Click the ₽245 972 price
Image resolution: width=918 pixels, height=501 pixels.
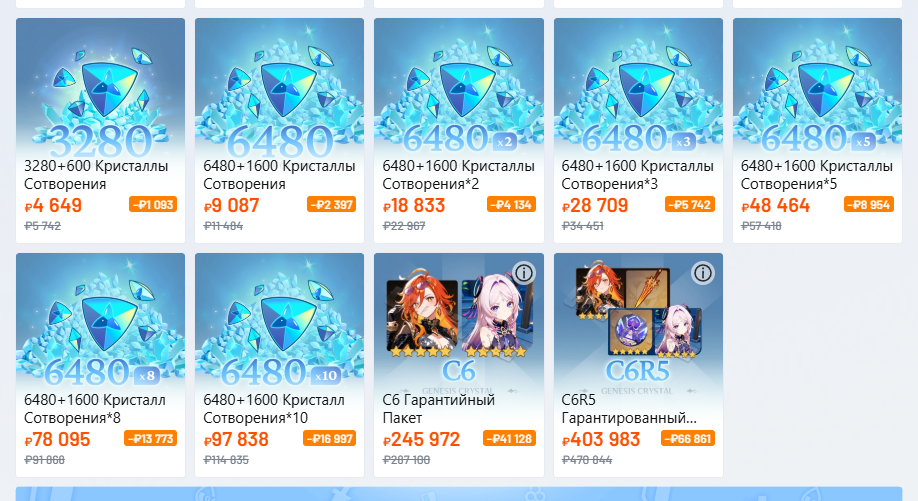[422, 440]
